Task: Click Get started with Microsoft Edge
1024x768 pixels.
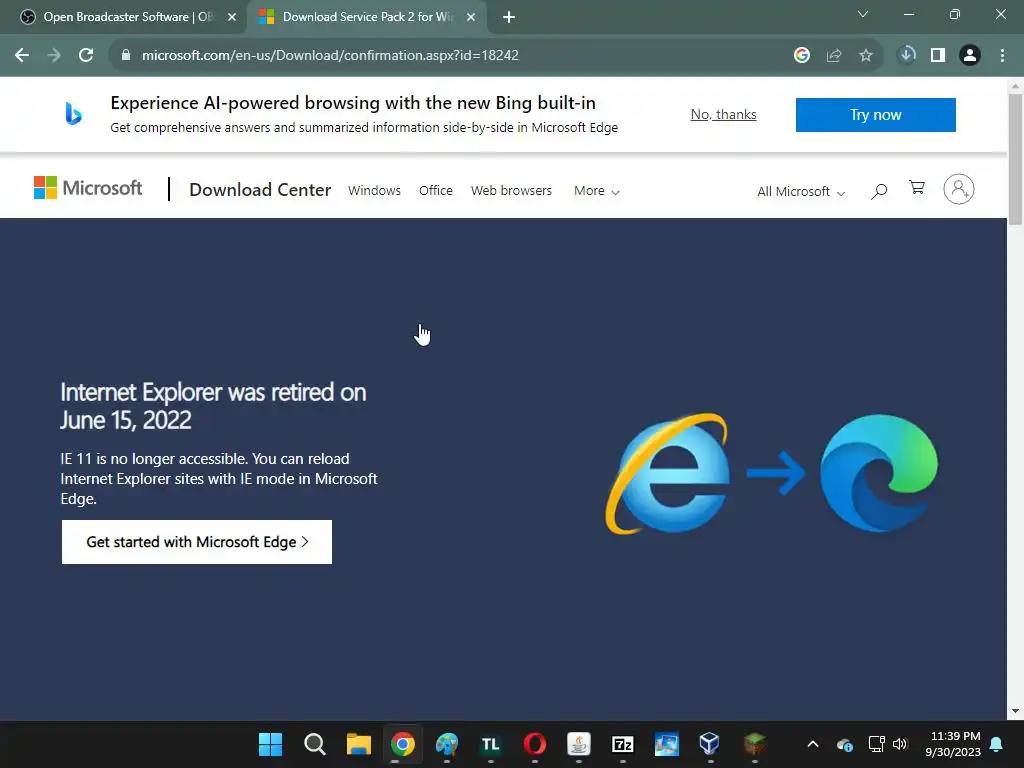Action: coord(197,542)
